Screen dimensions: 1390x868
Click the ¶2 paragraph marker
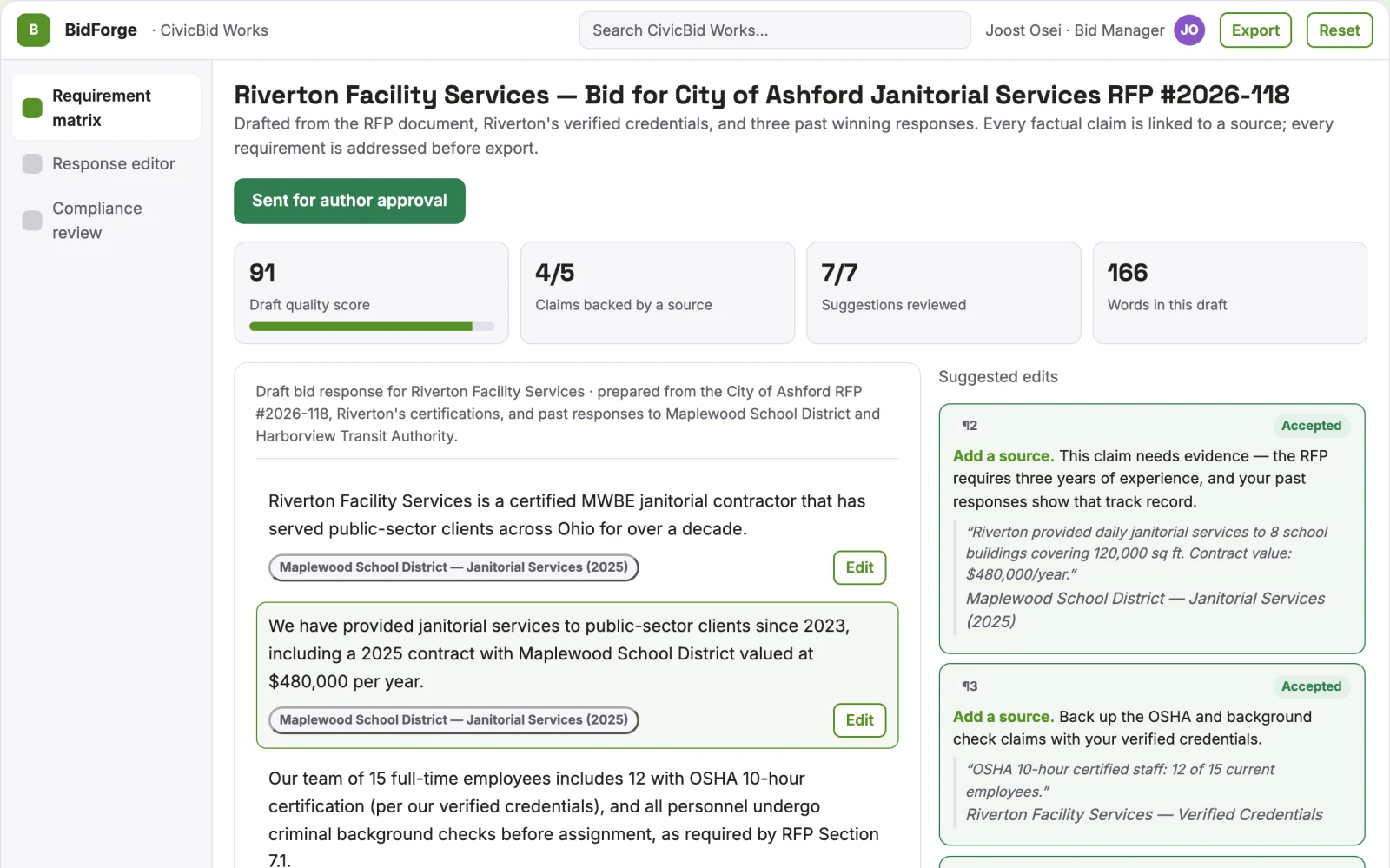click(970, 426)
